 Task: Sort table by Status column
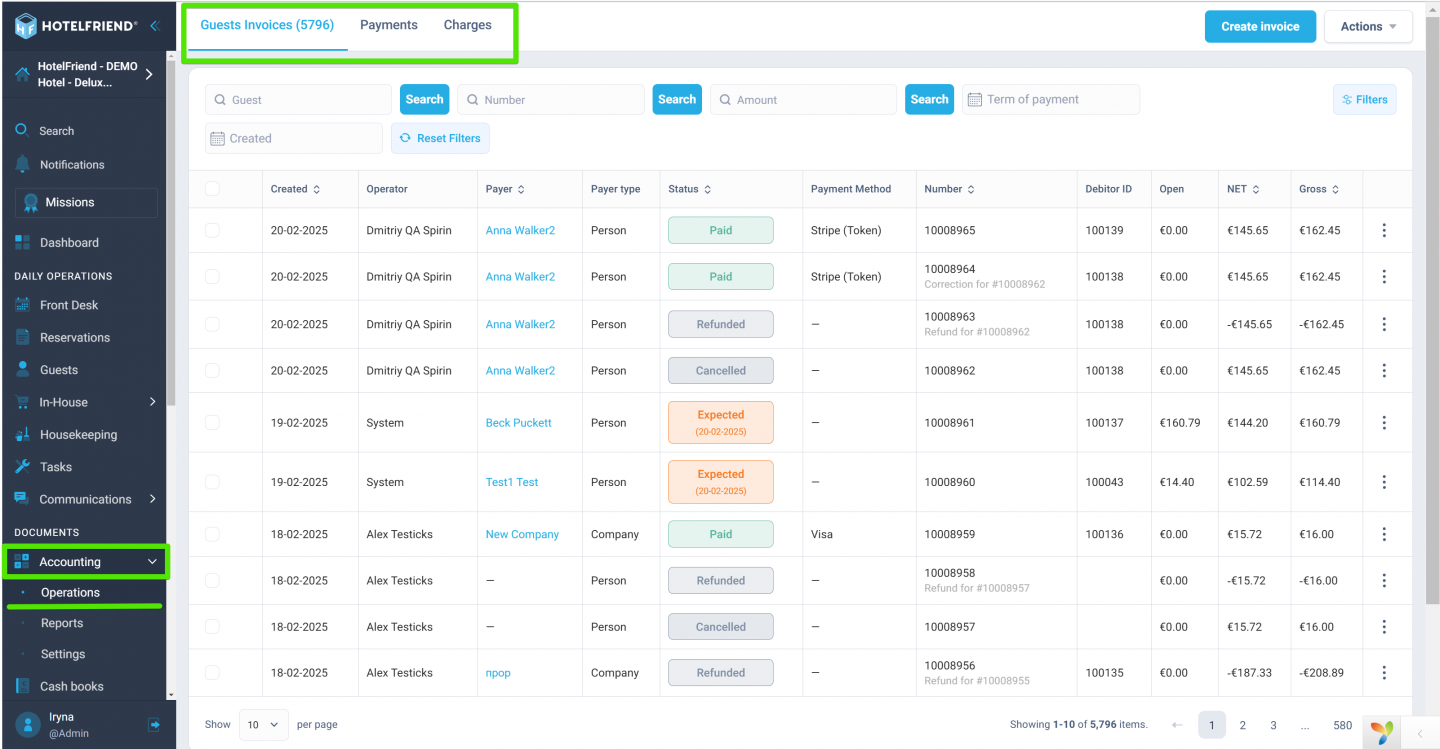(x=690, y=189)
